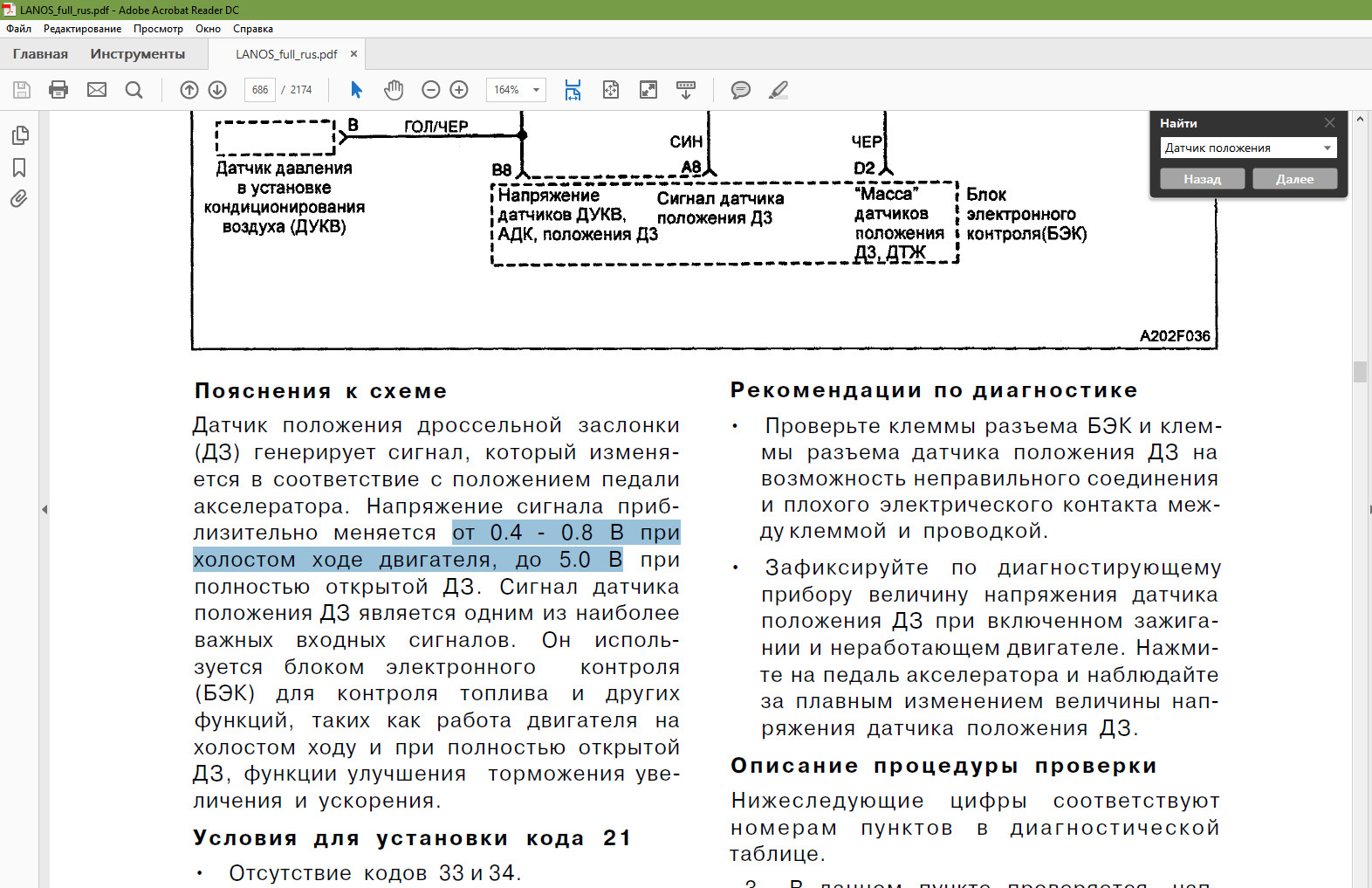Viewport: 1372px width, 888px height.
Task: Add a comment note icon
Action: point(741,90)
